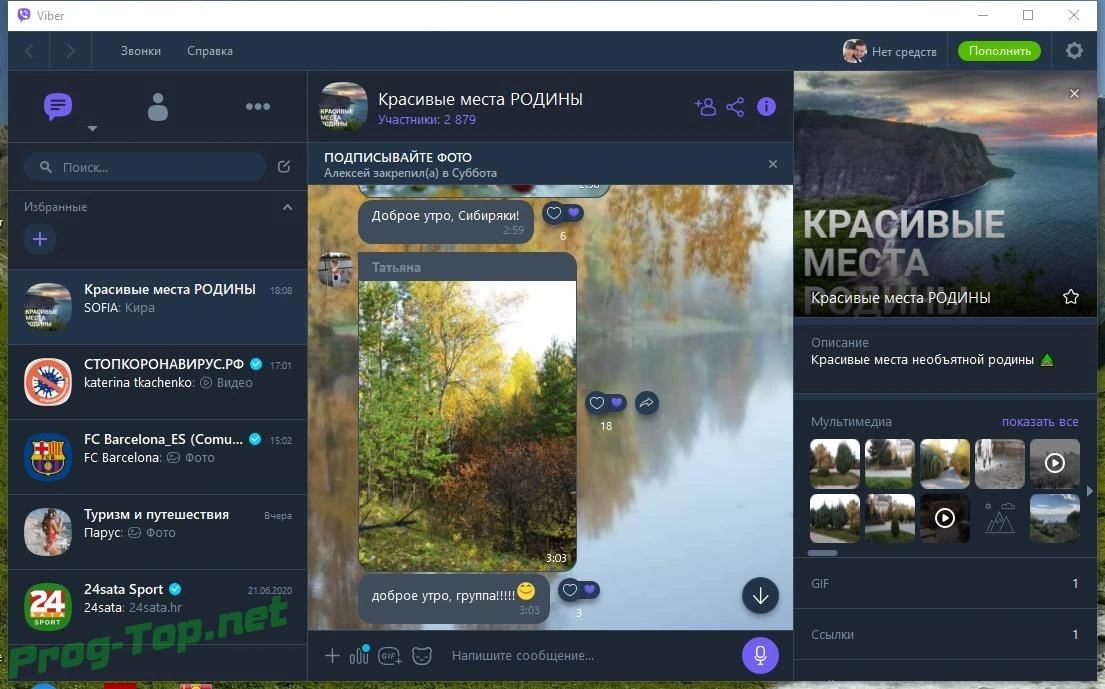Open the Ссылки section in info panel
1105x689 pixels.
(944, 634)
